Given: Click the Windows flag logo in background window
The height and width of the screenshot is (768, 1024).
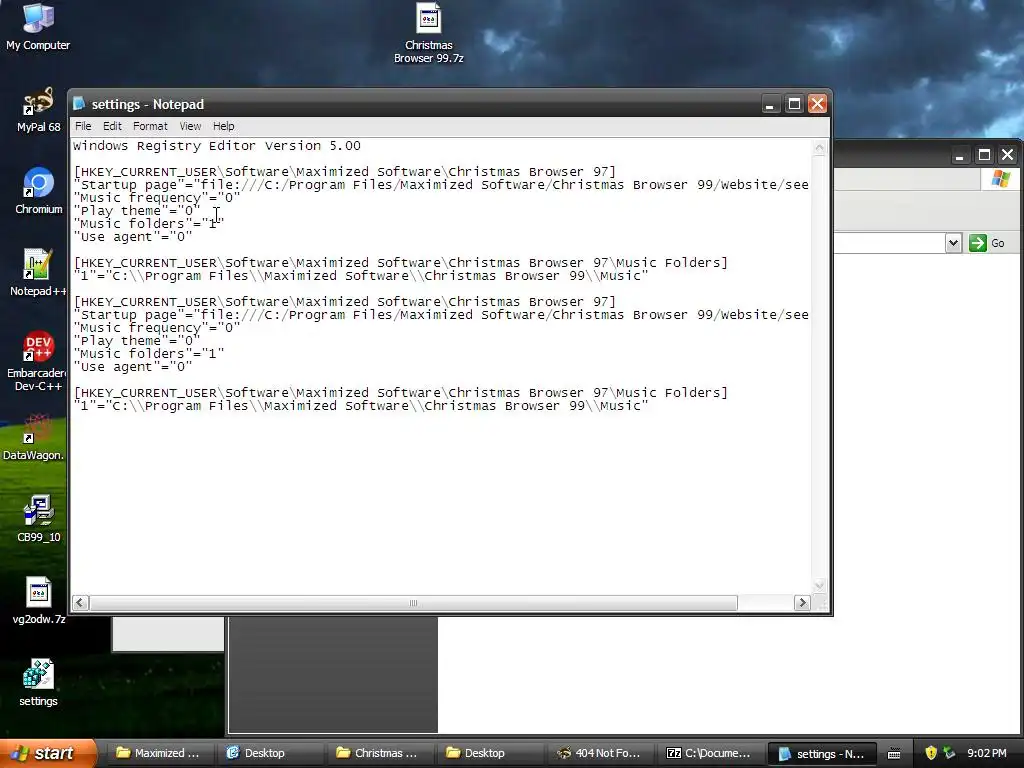Looking at the screenshot, I should (1000, 179).
